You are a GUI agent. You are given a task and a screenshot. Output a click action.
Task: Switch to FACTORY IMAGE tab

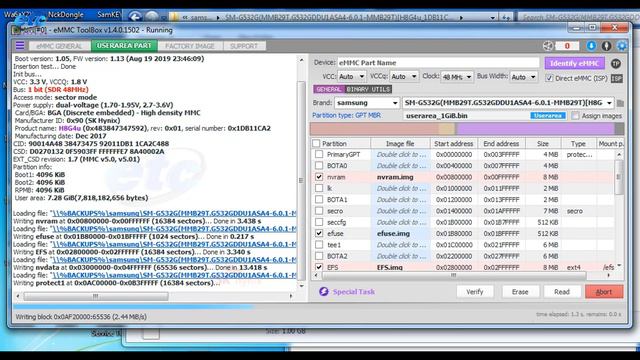(x=190, y=46)
